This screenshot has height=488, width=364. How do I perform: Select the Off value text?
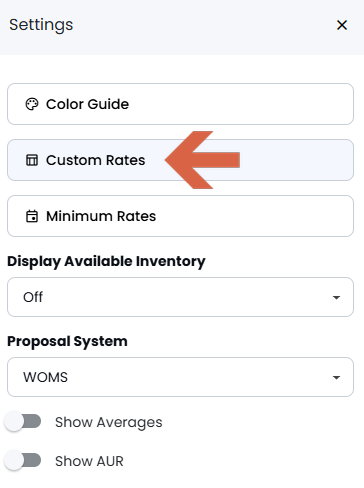[33, 297]
